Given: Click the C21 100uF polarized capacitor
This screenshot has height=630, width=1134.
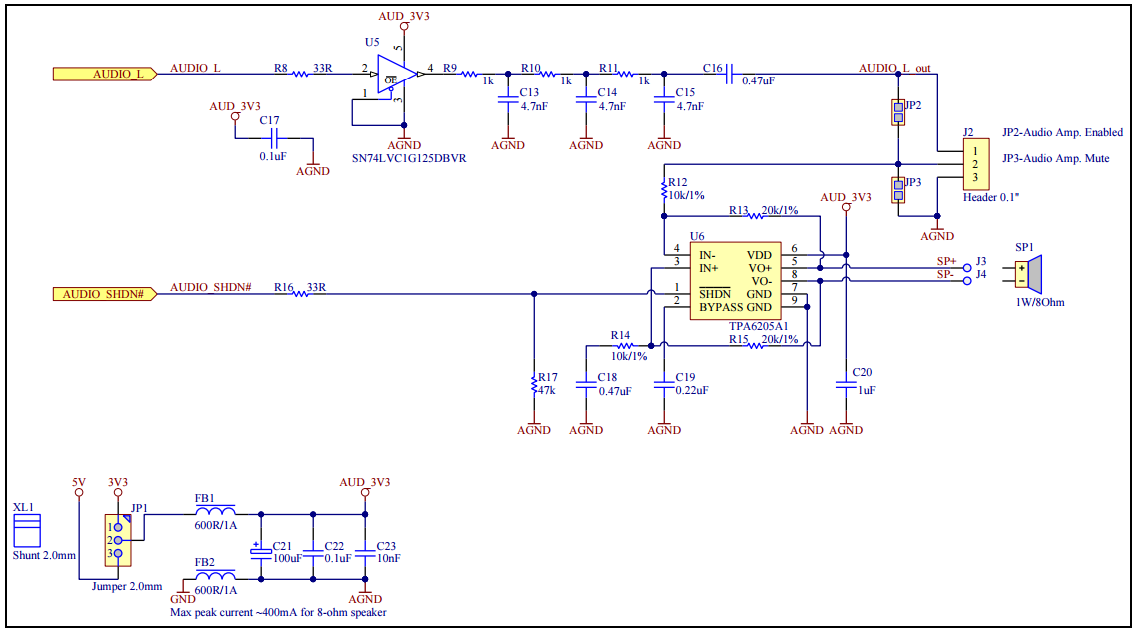Looking at the screenshot, I should click(x=261, y=549).
